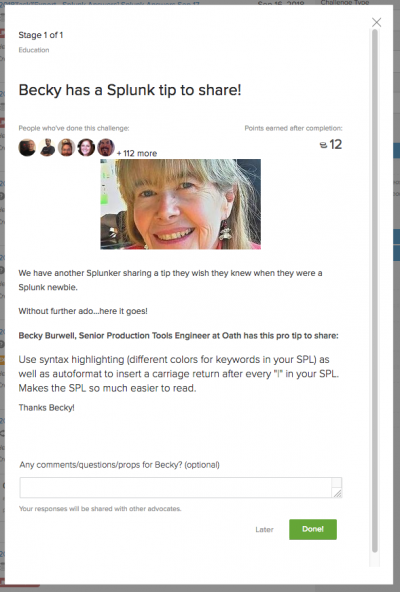The height and width of the screenshot is (592, 400).
Task: Click the People who've done this challenge label
Action: pos(74,128)
